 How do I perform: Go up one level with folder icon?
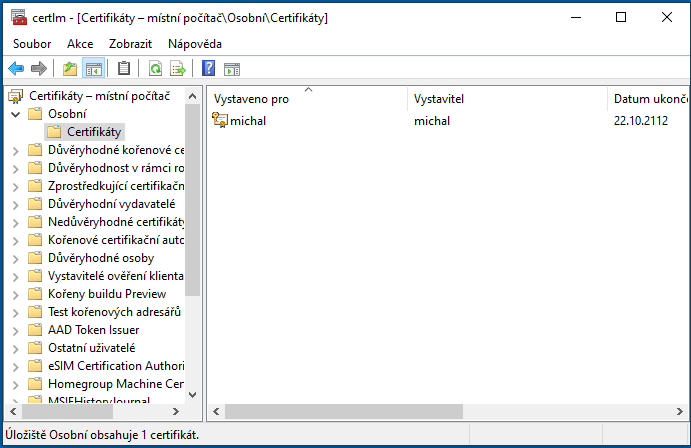(70, 69)
